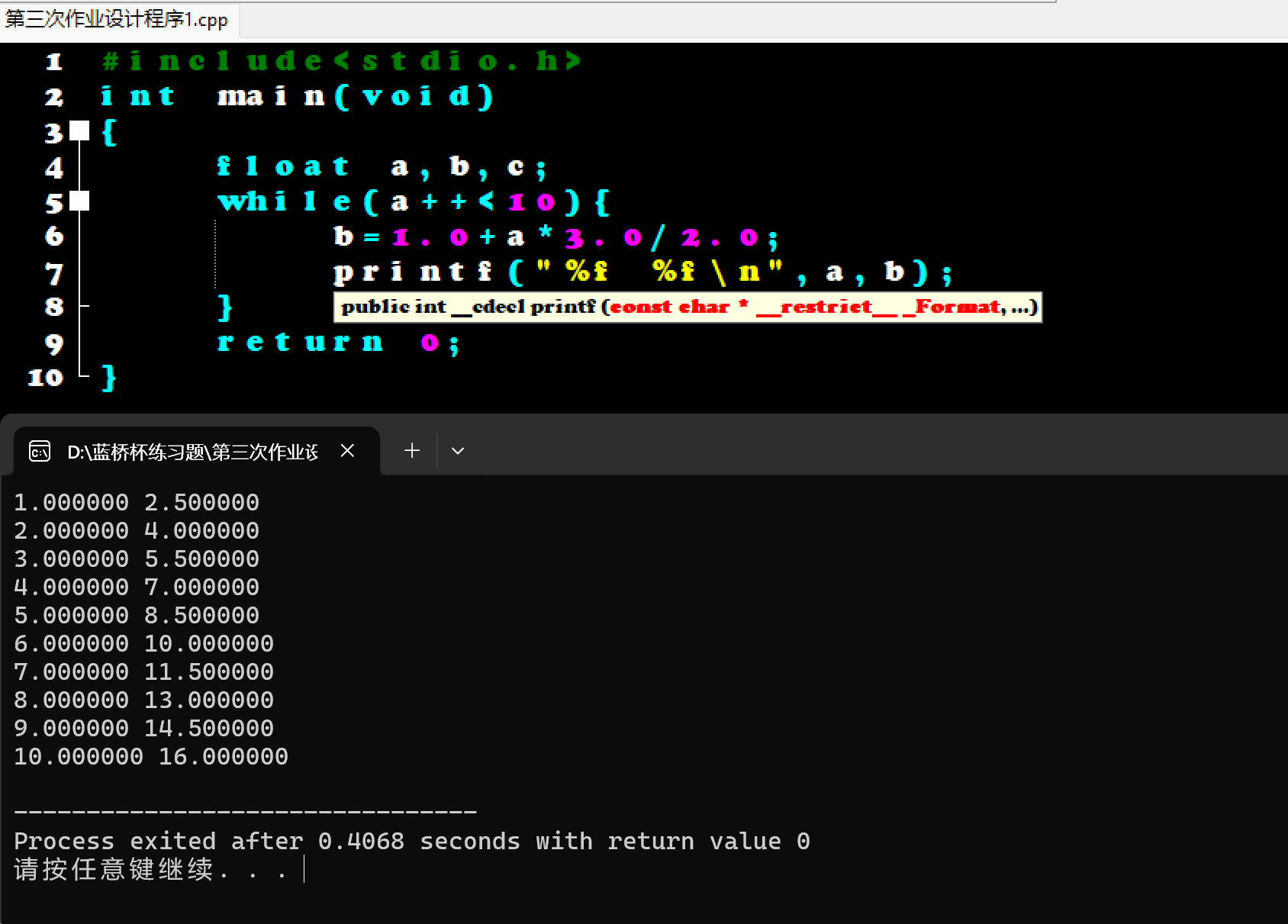Collapse the code fold at line 3
Screen dimensions: 1288x924
(79, 130)
